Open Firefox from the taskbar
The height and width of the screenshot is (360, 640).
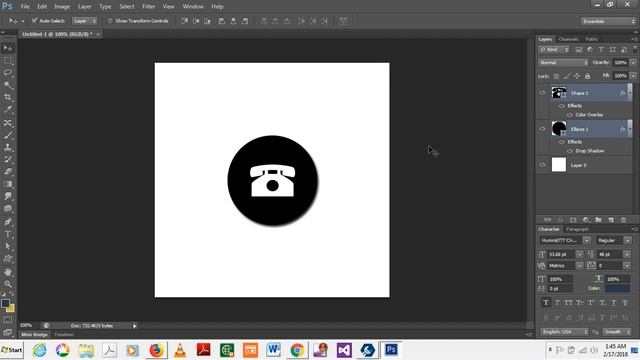pyautogui.click(x=156, y=350)
